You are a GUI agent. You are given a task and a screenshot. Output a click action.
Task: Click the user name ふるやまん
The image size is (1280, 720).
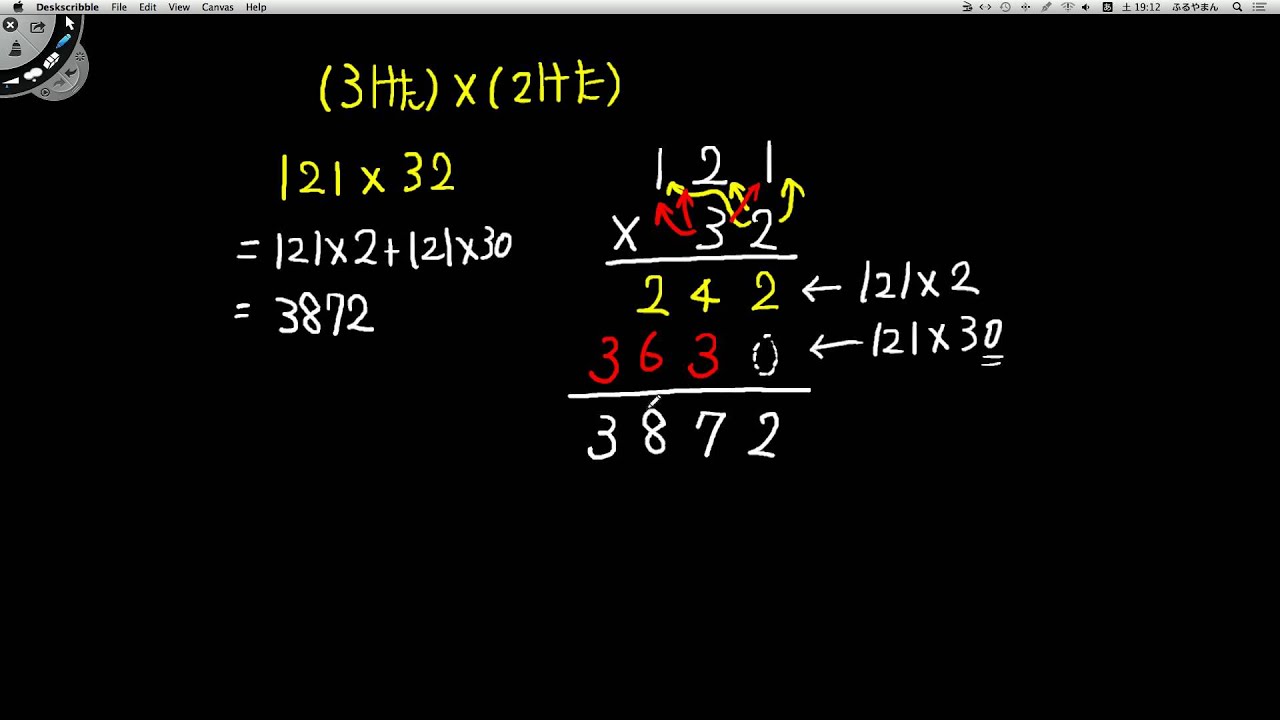pos(1195,7)
